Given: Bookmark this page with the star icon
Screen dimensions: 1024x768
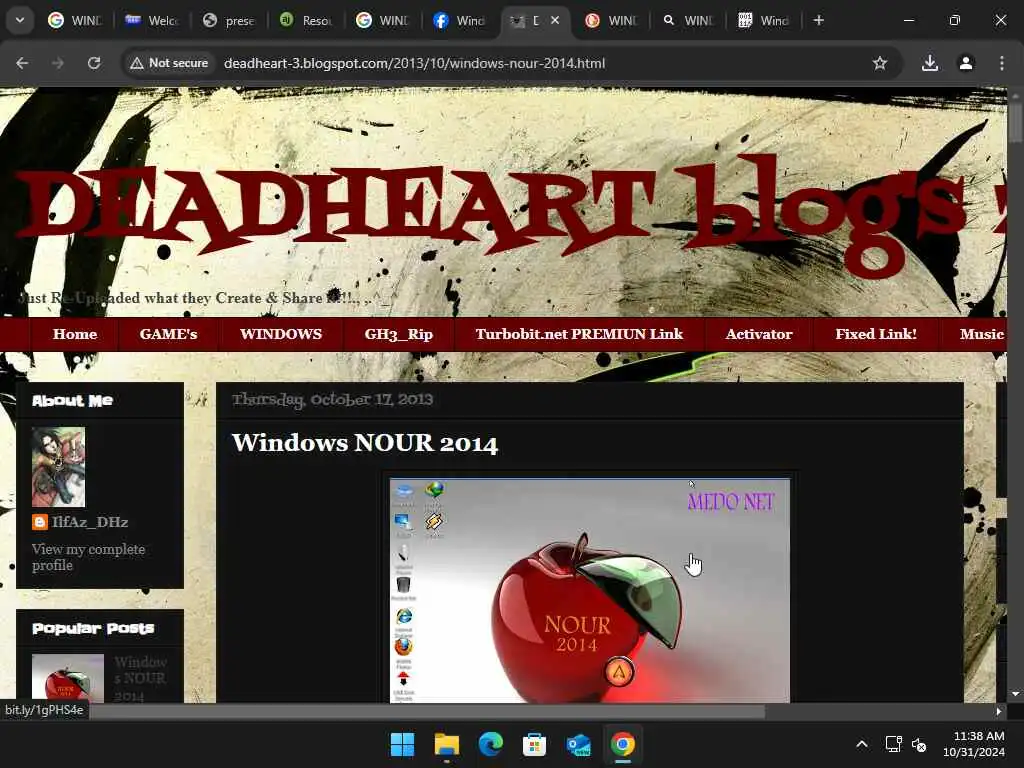Looking at the screenshot, I should [x=880, y=63].
